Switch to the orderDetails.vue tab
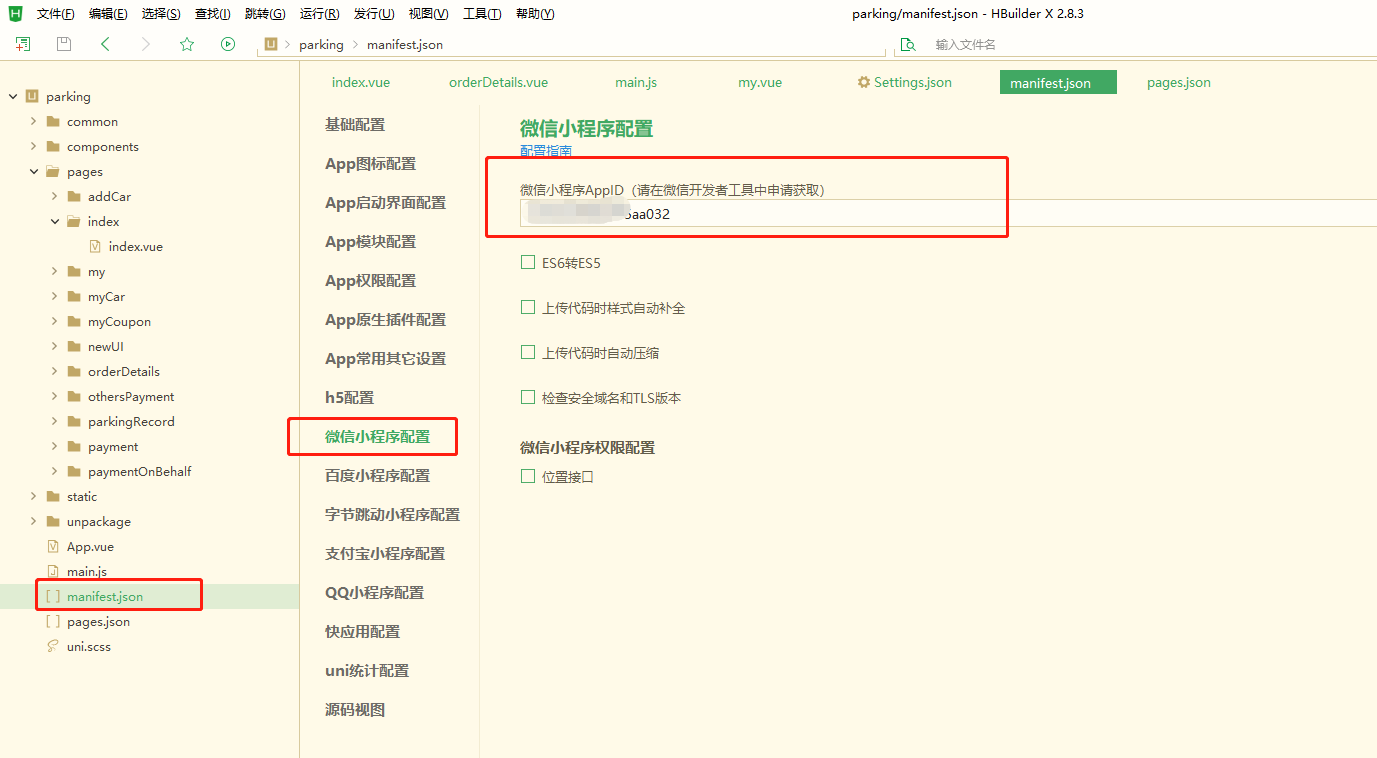The height and width of the screenshot is (758, 1377). tap(498, 82)
